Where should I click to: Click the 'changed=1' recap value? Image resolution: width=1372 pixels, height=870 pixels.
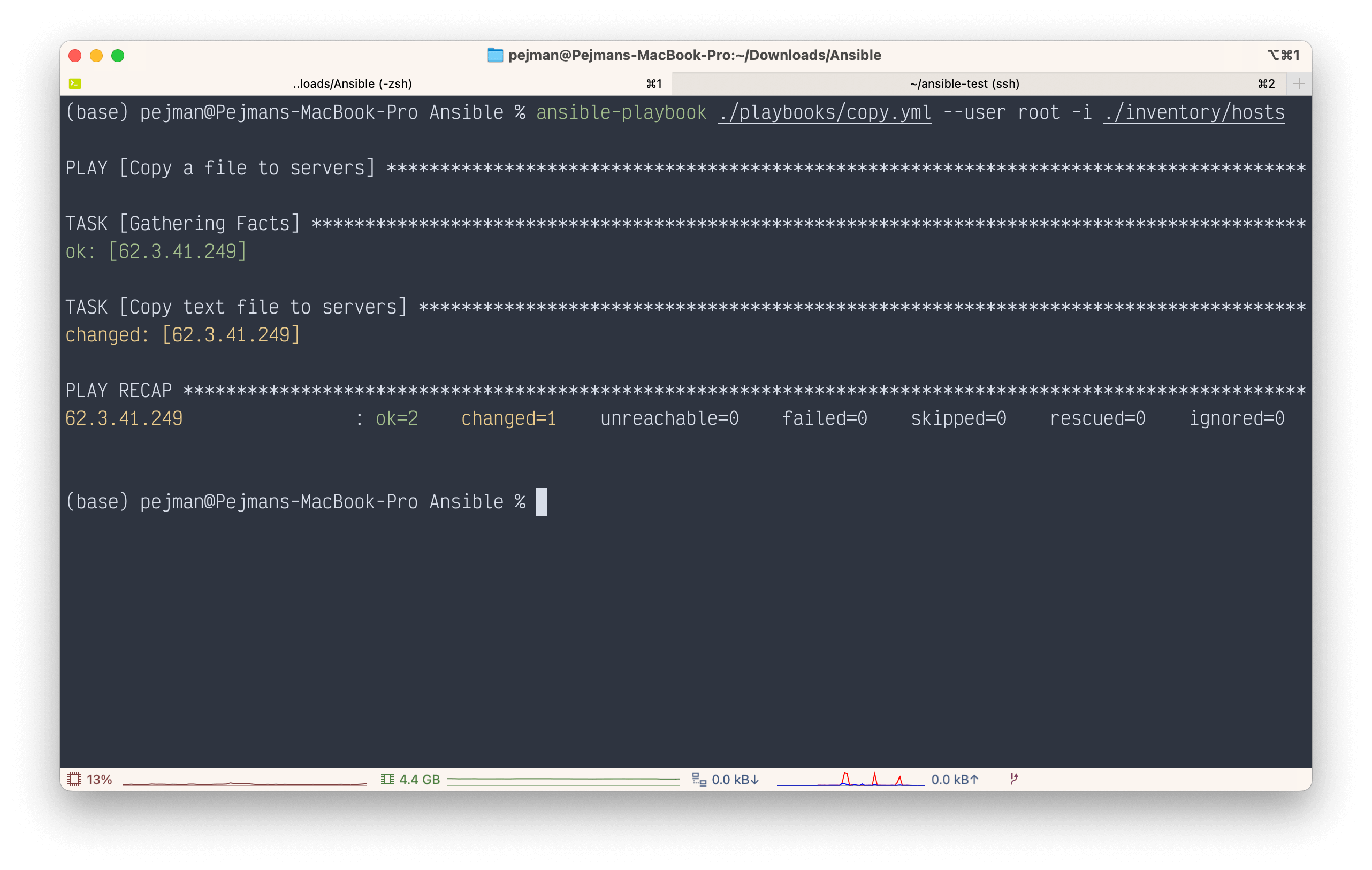[x=509, y=418]
